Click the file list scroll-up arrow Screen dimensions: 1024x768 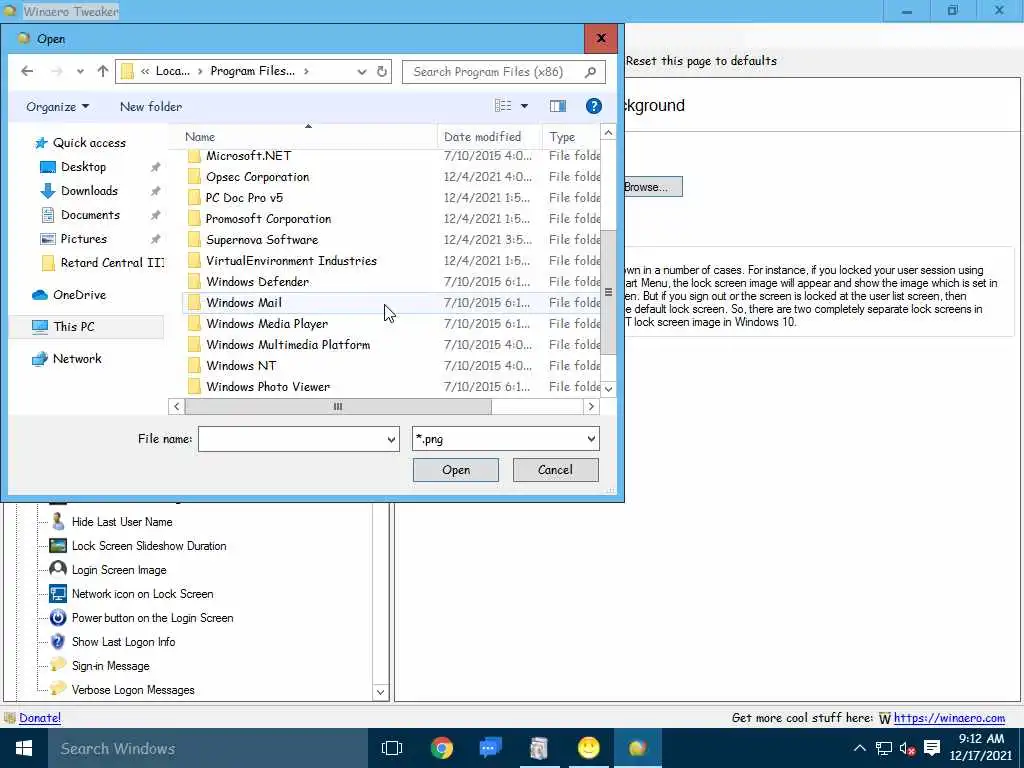(x=608, y=133)
